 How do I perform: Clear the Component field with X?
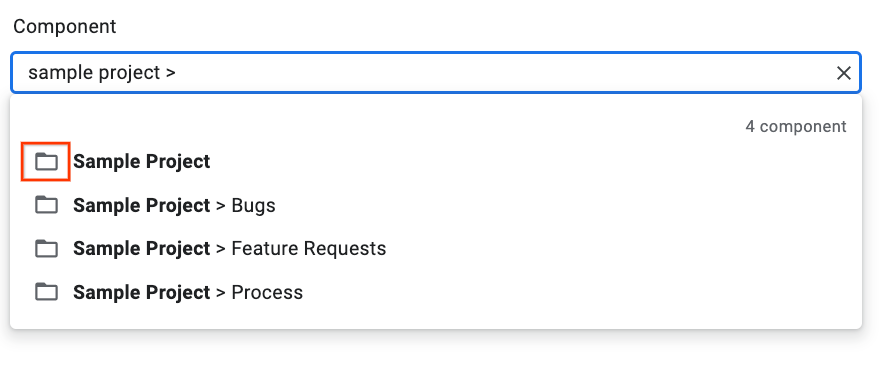[843, 73]
